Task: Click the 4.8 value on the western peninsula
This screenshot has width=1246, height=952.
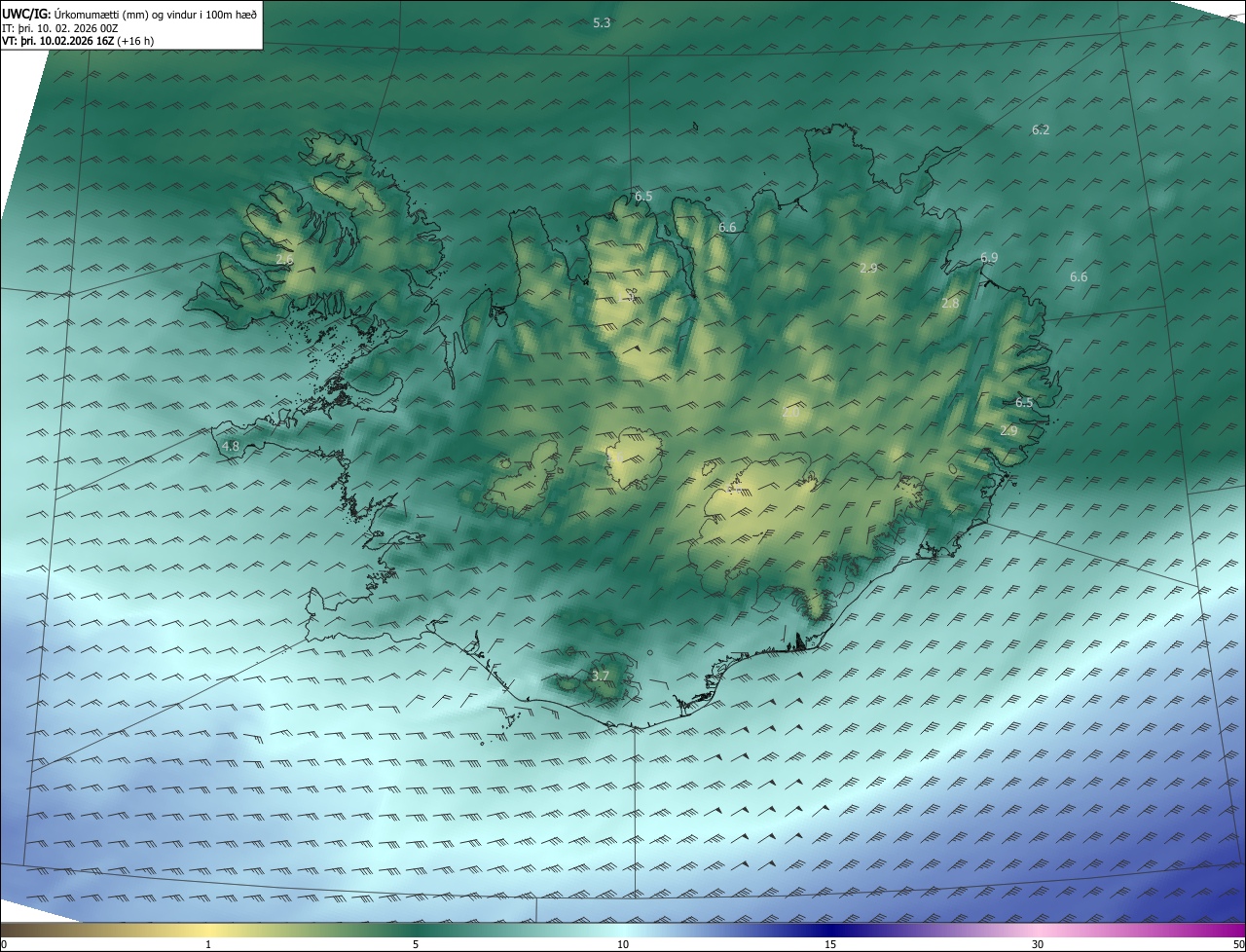Action: pos(231,446)
